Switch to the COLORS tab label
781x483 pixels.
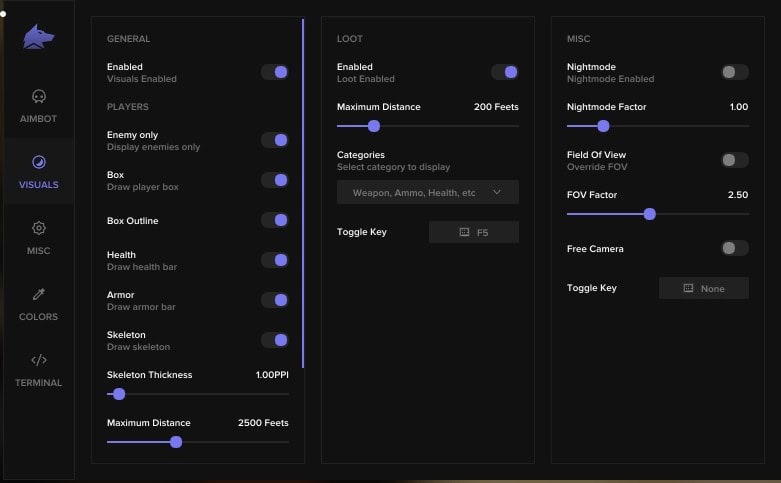coord(39,317)
